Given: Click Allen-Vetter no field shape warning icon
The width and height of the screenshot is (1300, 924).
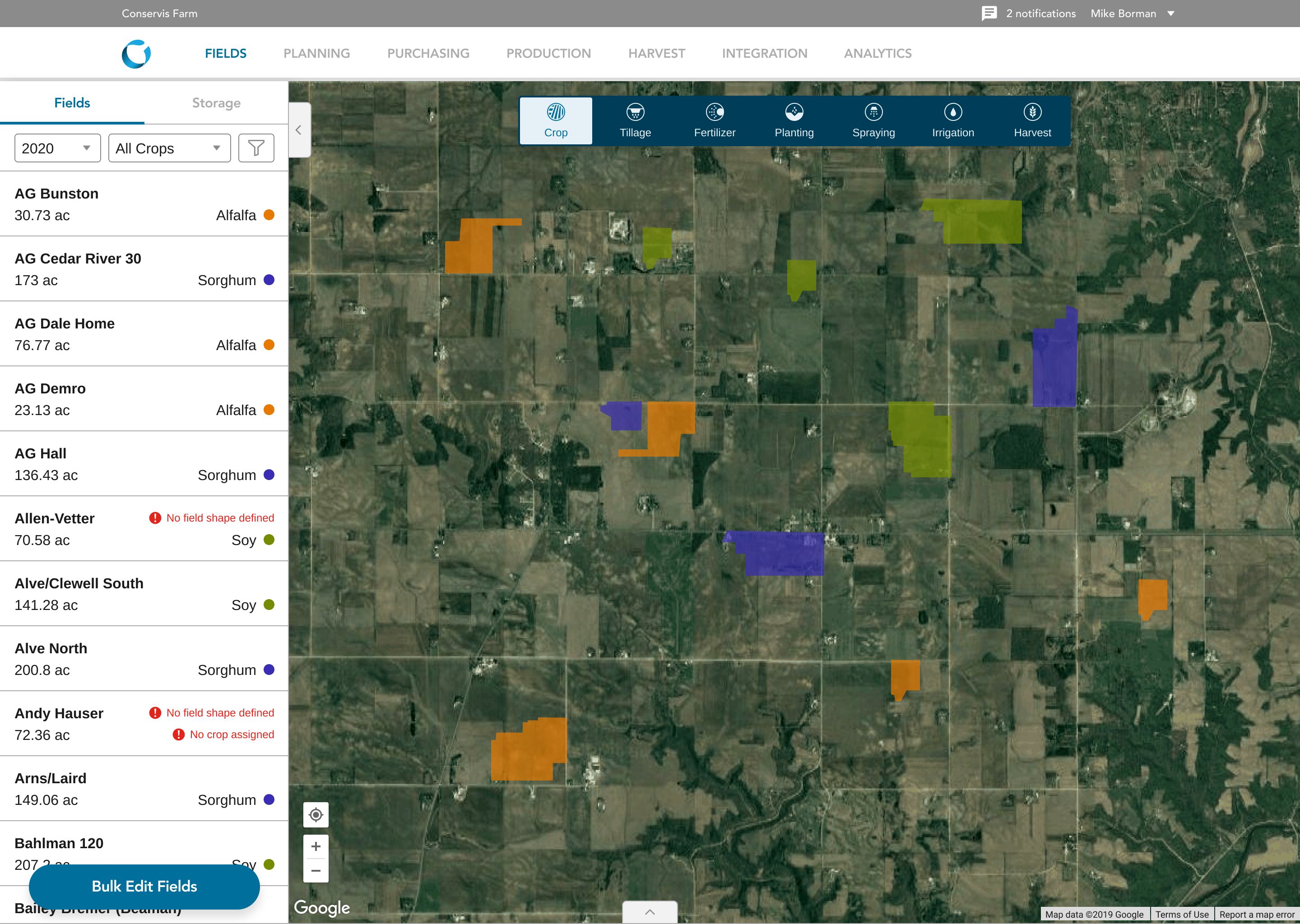Looking at the screenshot, I should [155, 518].
